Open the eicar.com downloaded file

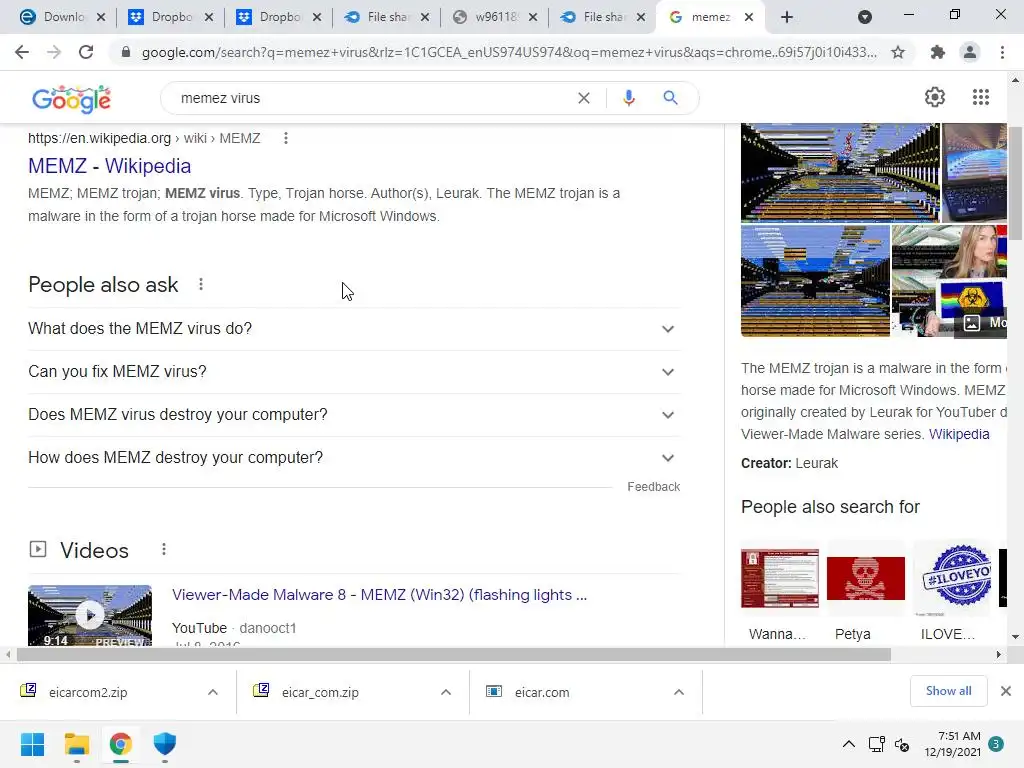[x=541, y=692]
